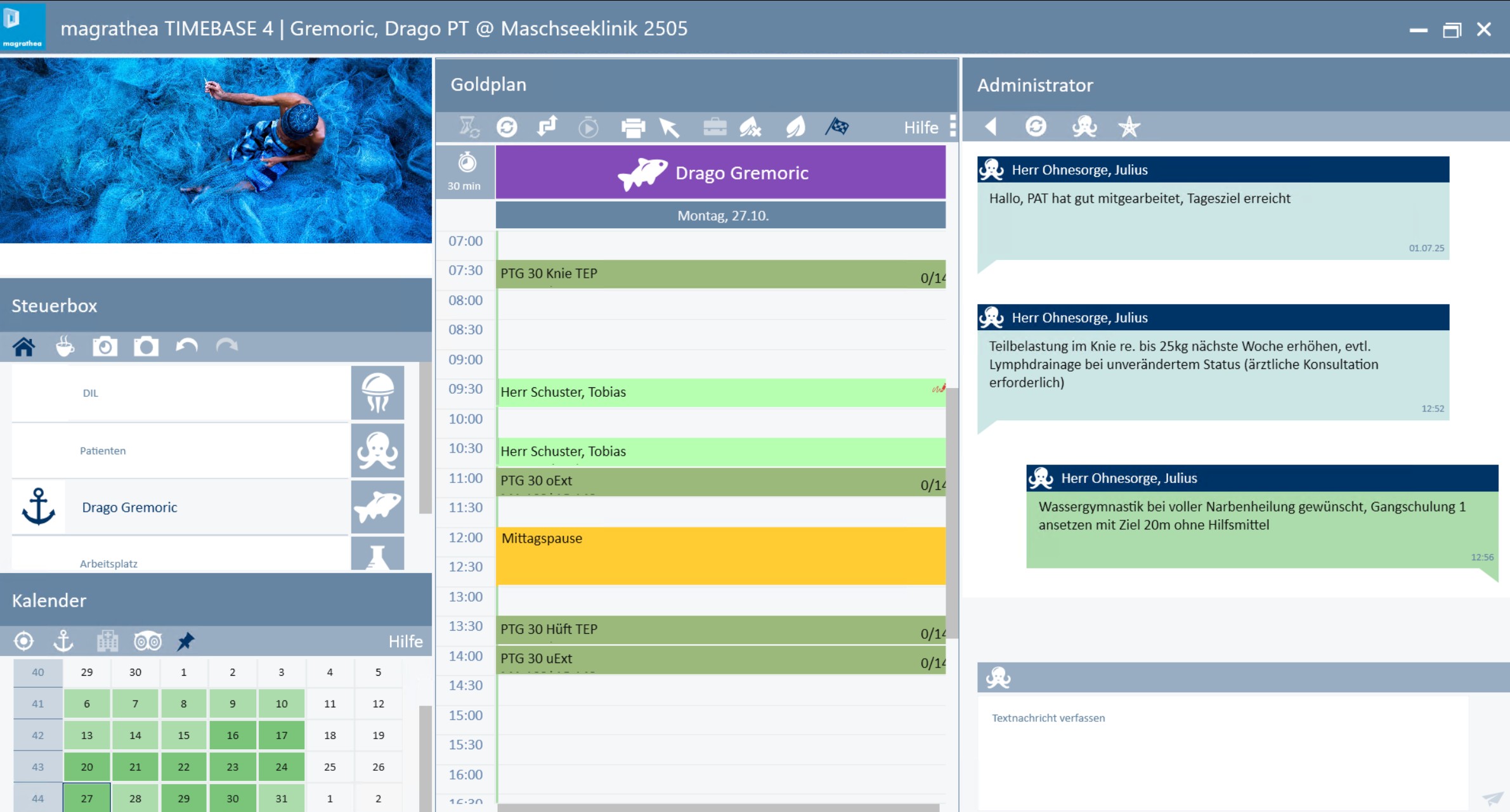
Task: Click the home icon in Steuerbox
Action: [24, 347]
